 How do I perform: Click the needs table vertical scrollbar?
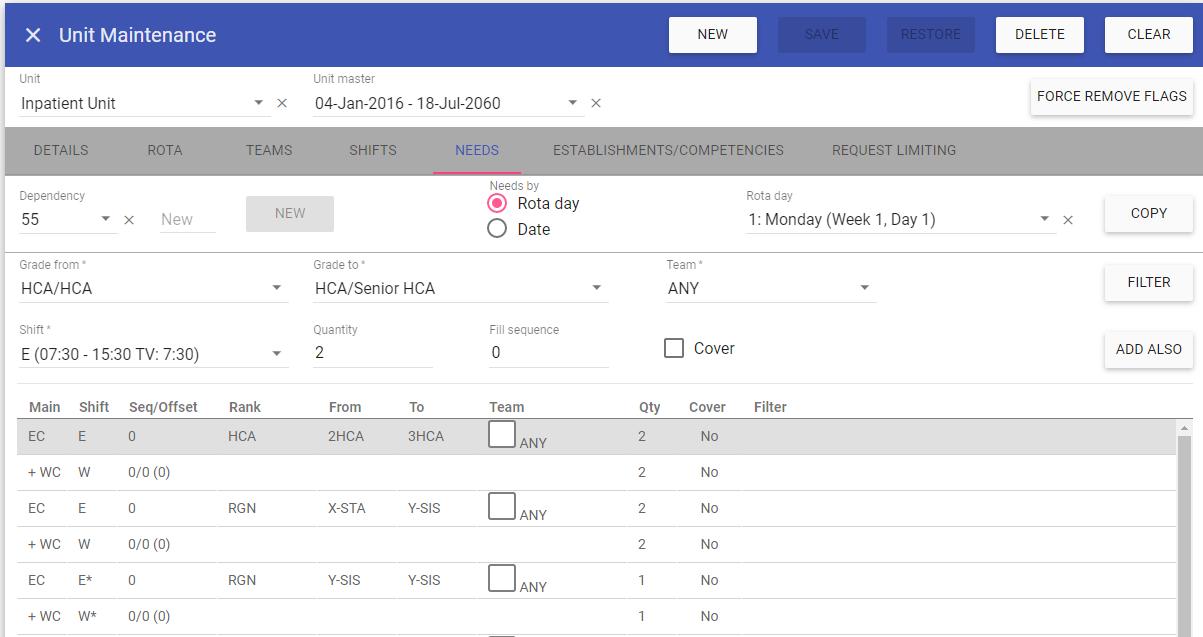[1184, 528]
